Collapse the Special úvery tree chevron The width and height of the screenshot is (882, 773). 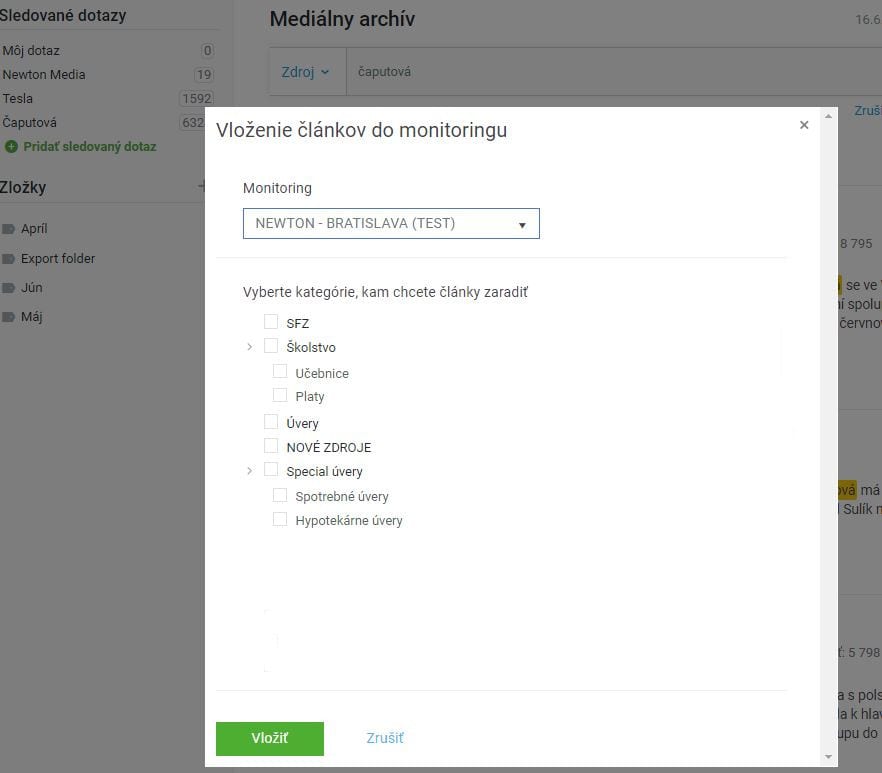[250, 470]
